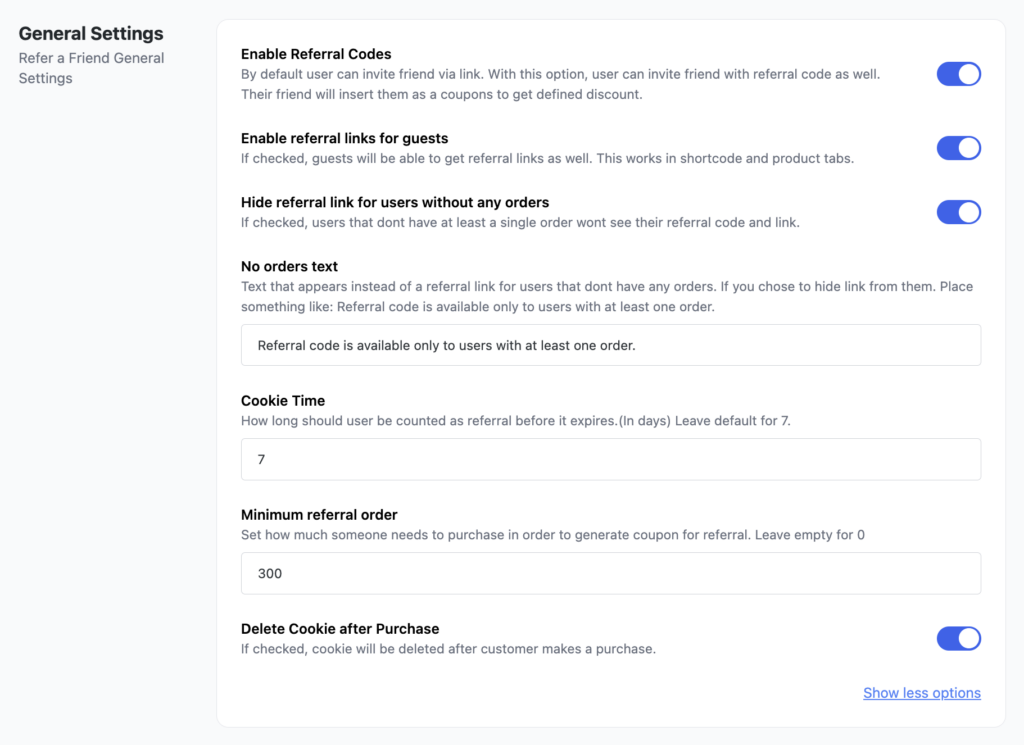Turn off referral links for guests

click(958, 148)
